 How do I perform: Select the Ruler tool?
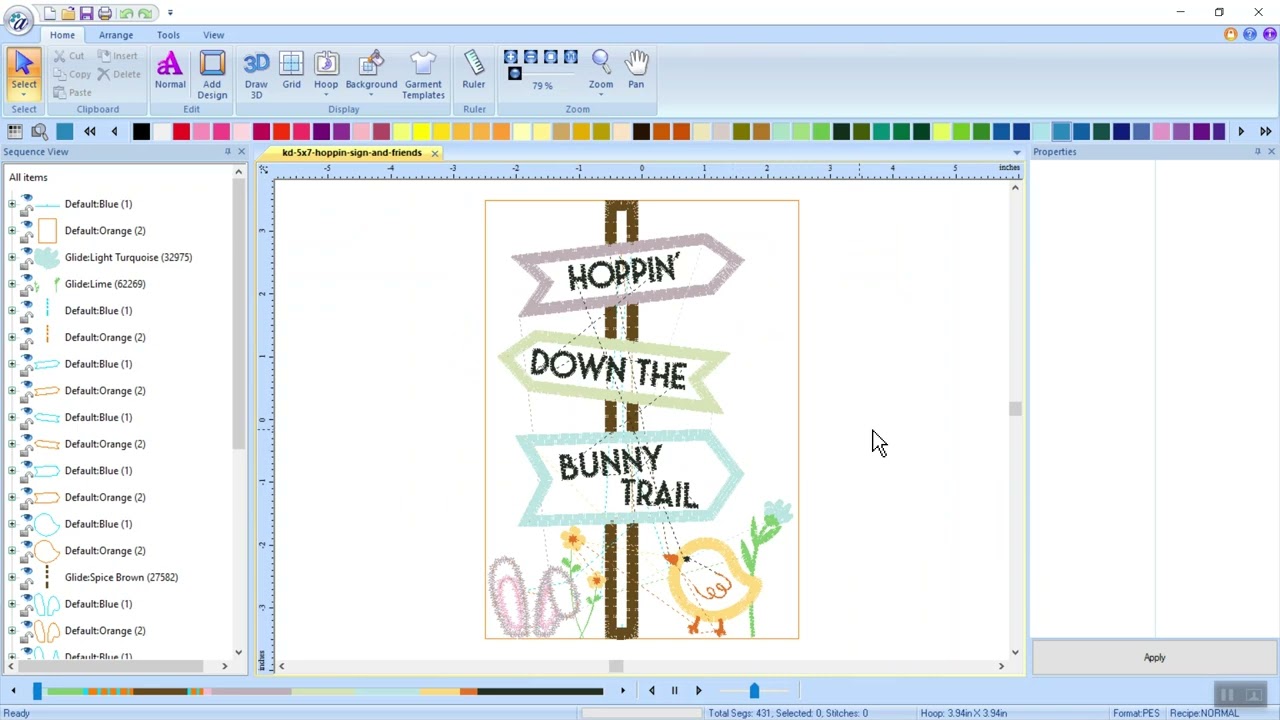(x=474, y=70)
